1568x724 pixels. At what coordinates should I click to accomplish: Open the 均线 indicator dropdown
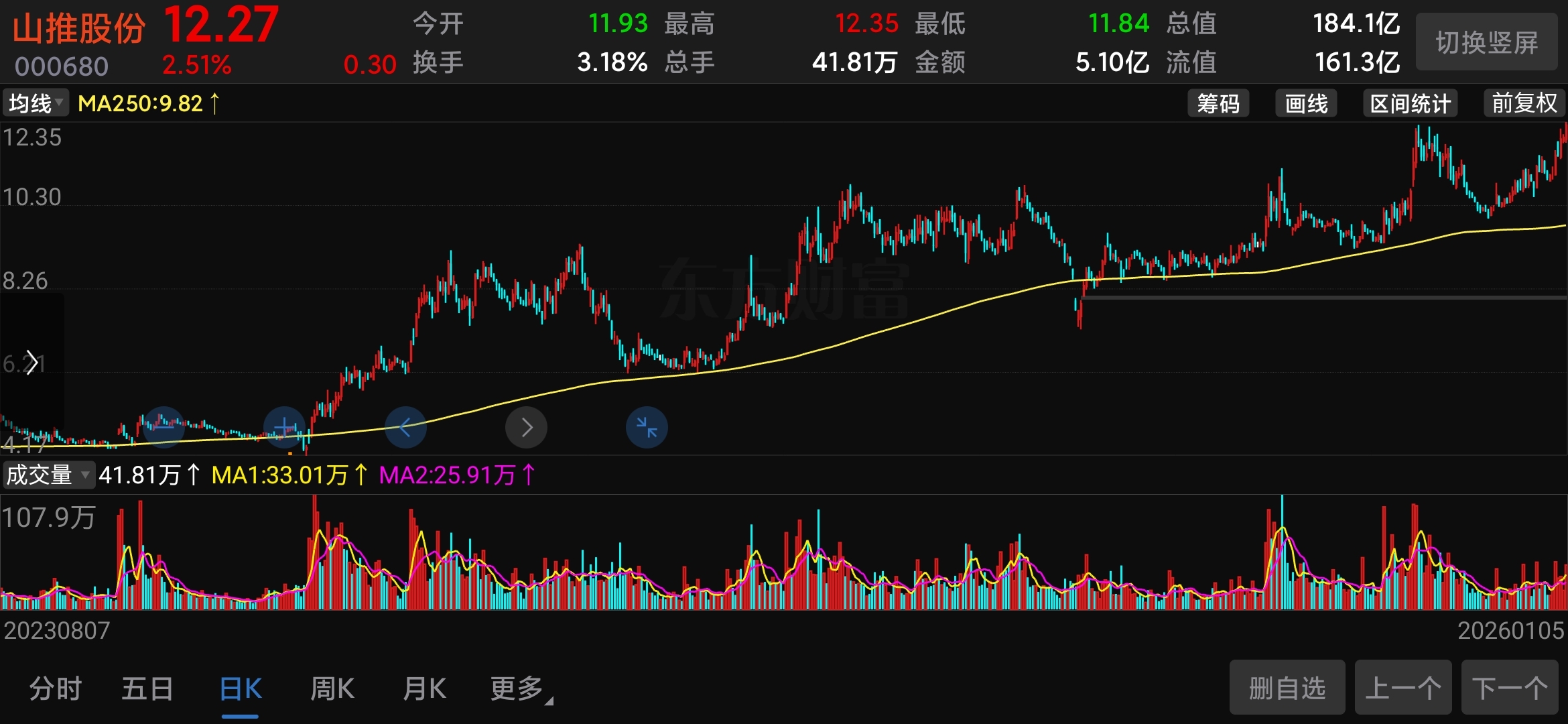coord(36,104)
